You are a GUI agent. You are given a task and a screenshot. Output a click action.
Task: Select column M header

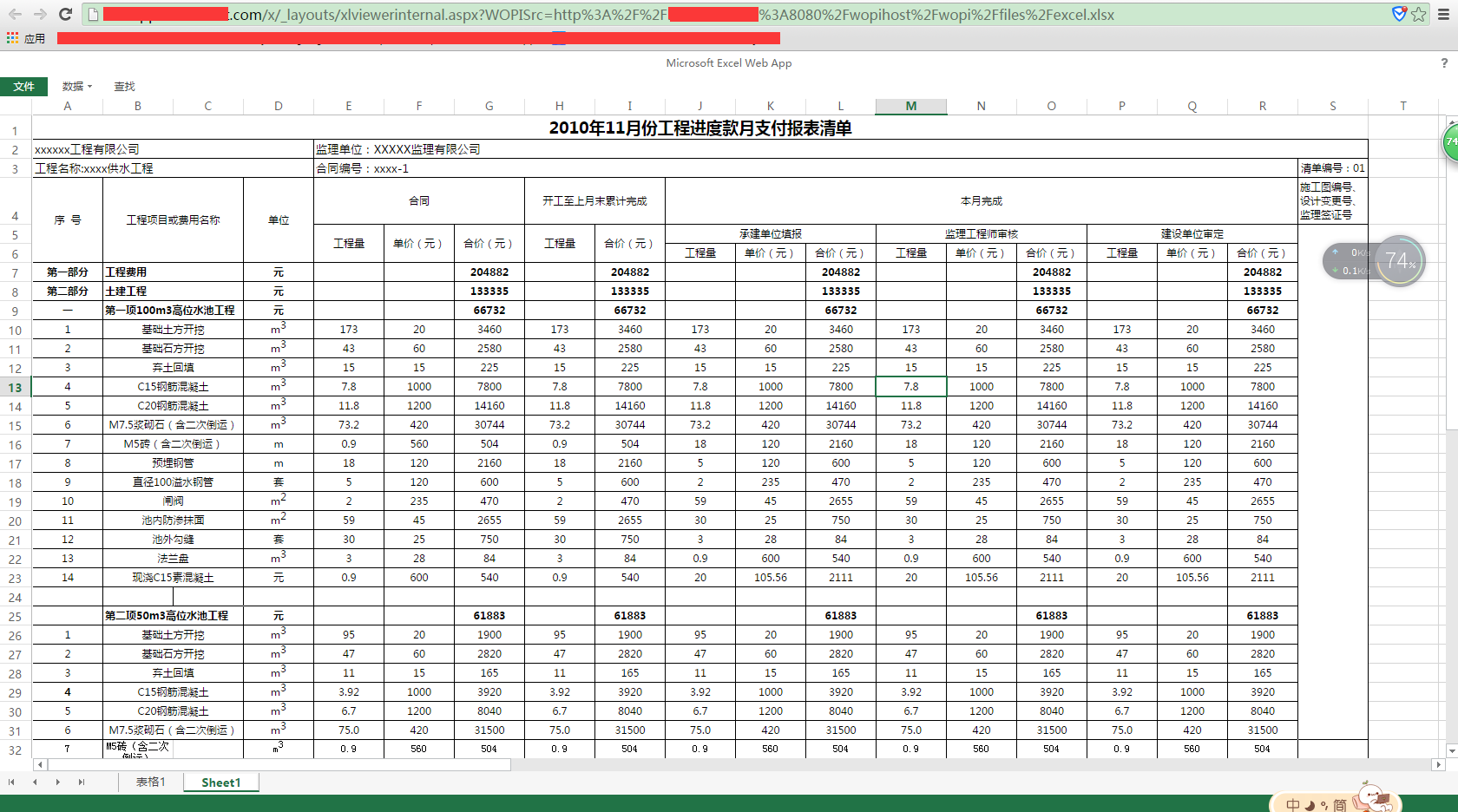click(x=911, y=106)
